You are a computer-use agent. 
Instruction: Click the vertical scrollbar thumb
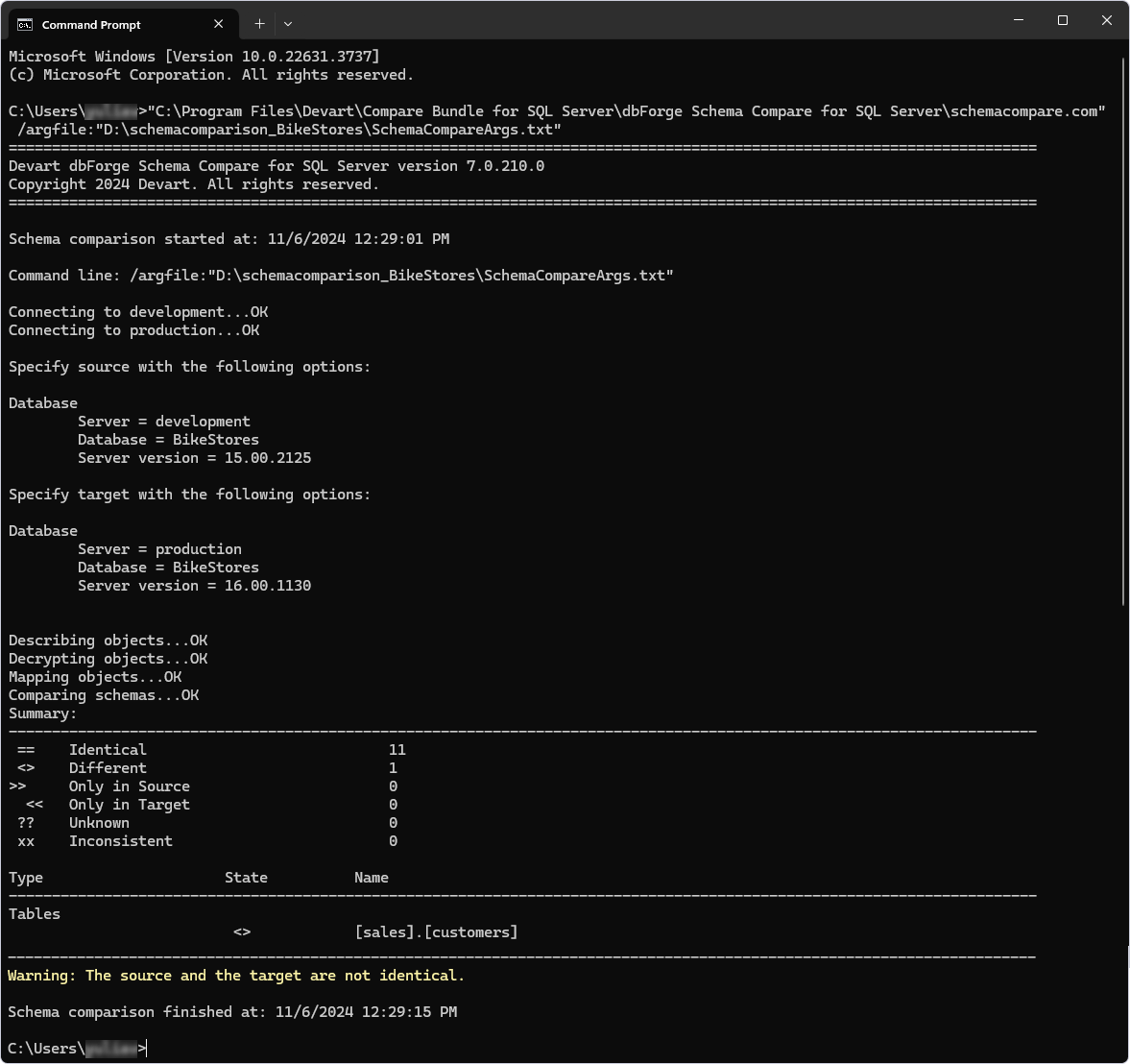pyautogui.click(x=1123, y=331)
